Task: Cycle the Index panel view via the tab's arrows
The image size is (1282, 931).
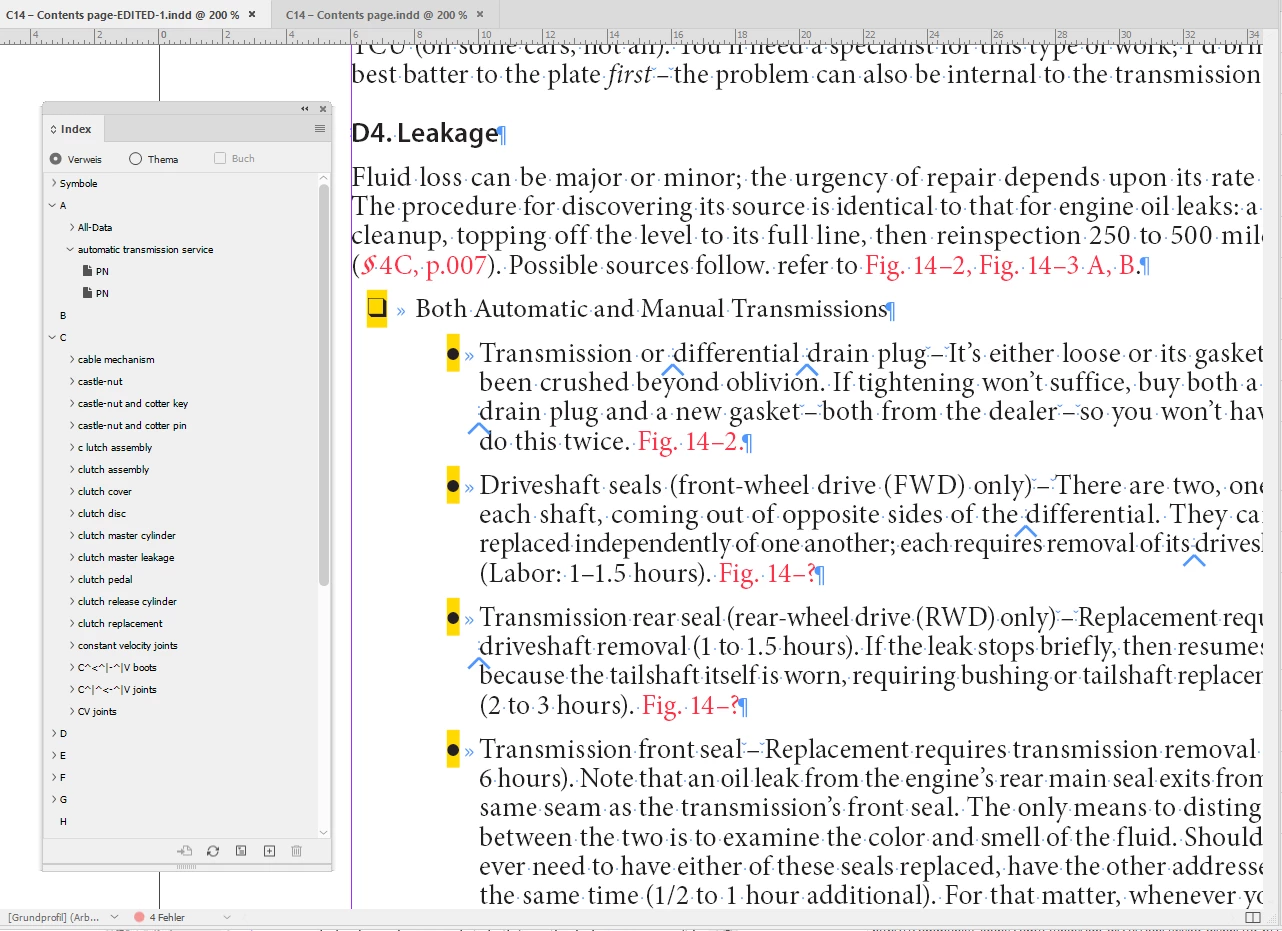Action: (x=54, y=129)
